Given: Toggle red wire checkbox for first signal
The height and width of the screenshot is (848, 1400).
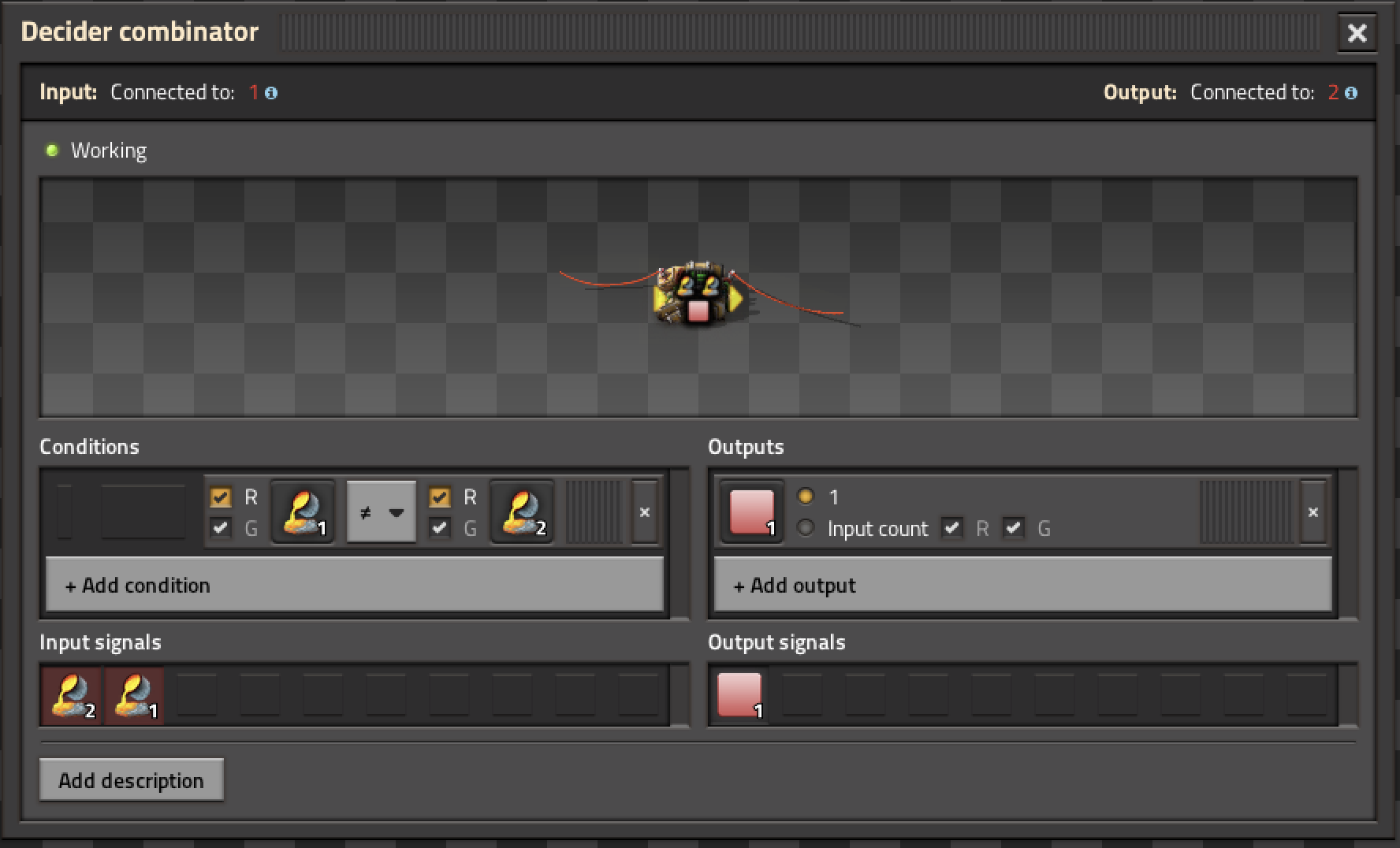Looking at the screenshot, I should coord(221,497).
